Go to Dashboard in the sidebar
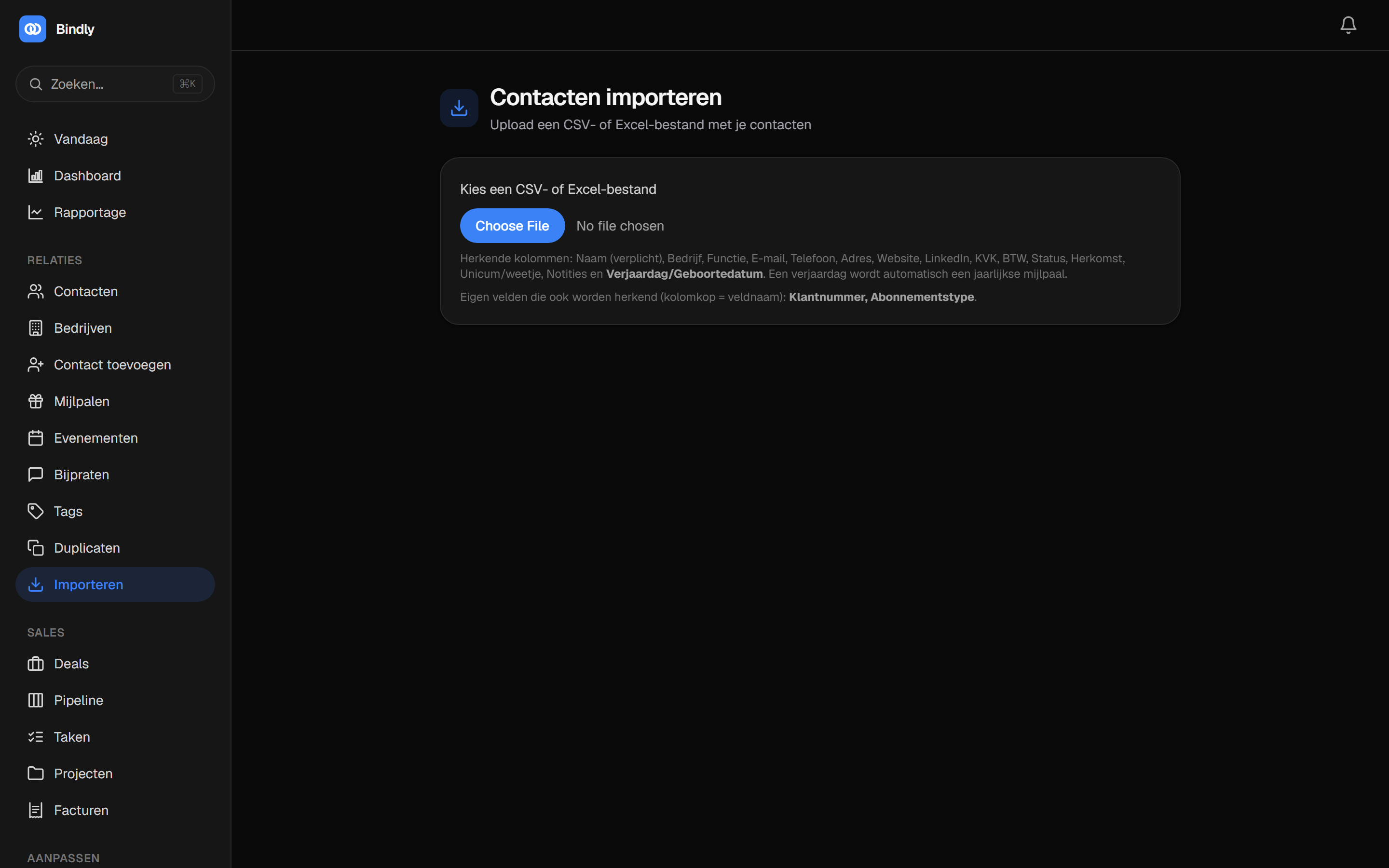1389x868 pixels. pos(115,176)
